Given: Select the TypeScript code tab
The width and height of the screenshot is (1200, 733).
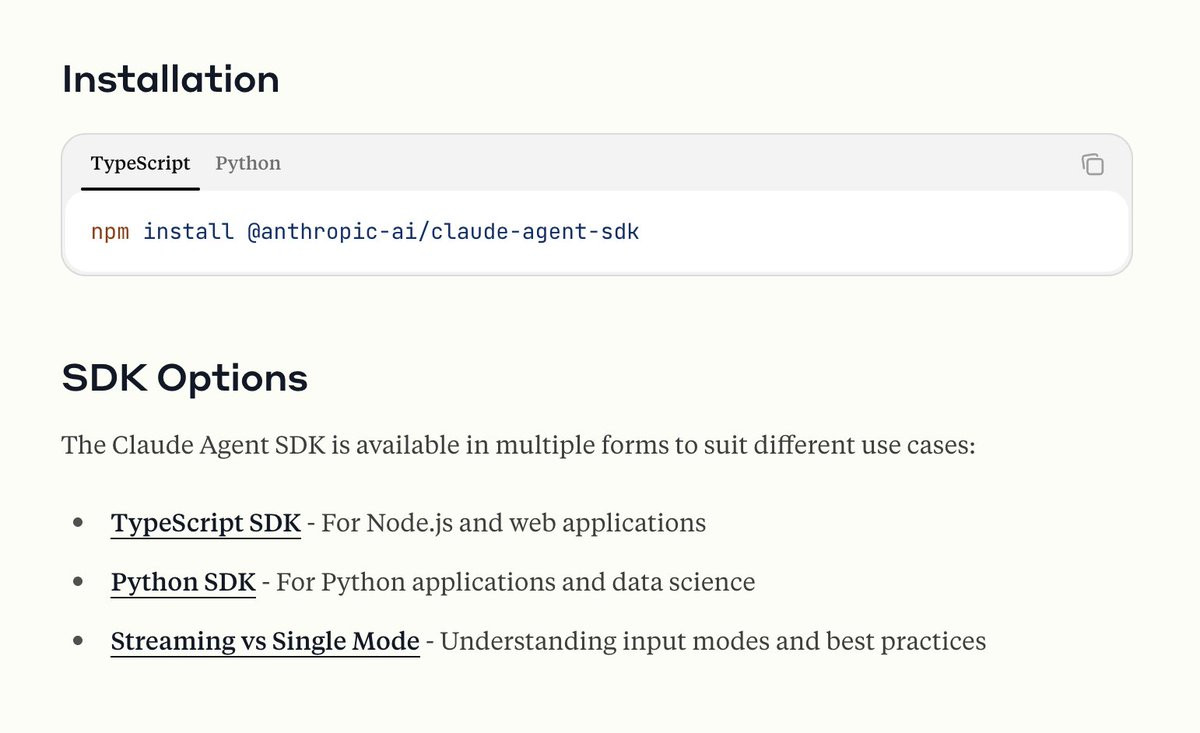Looking at the screenshot, I should tap(140, 163).
